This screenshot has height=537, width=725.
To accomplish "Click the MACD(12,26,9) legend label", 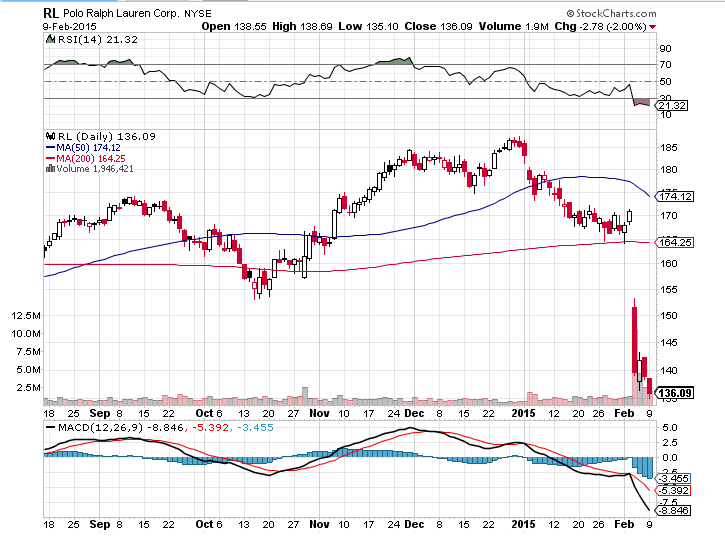I will tap(101, 427).
